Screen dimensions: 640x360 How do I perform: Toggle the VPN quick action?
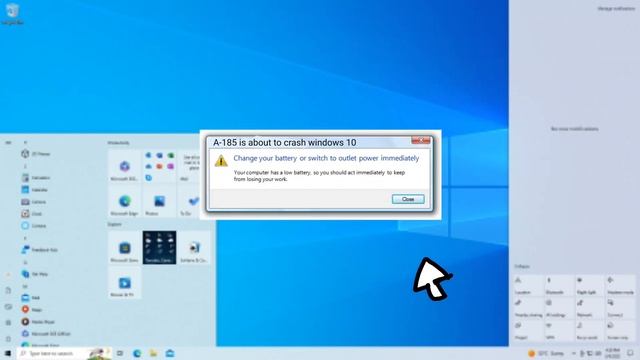pyautogui.click(x=559, y=331)
